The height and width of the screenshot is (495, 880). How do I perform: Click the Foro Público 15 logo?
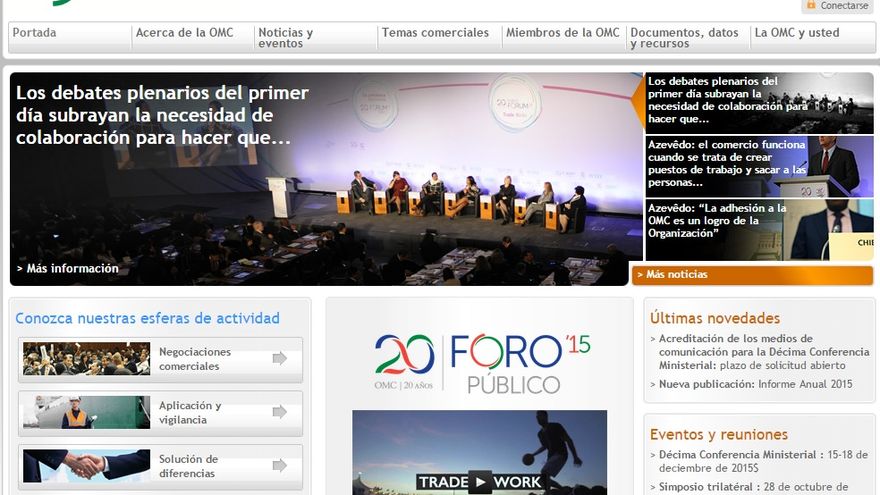click(480, 362)
